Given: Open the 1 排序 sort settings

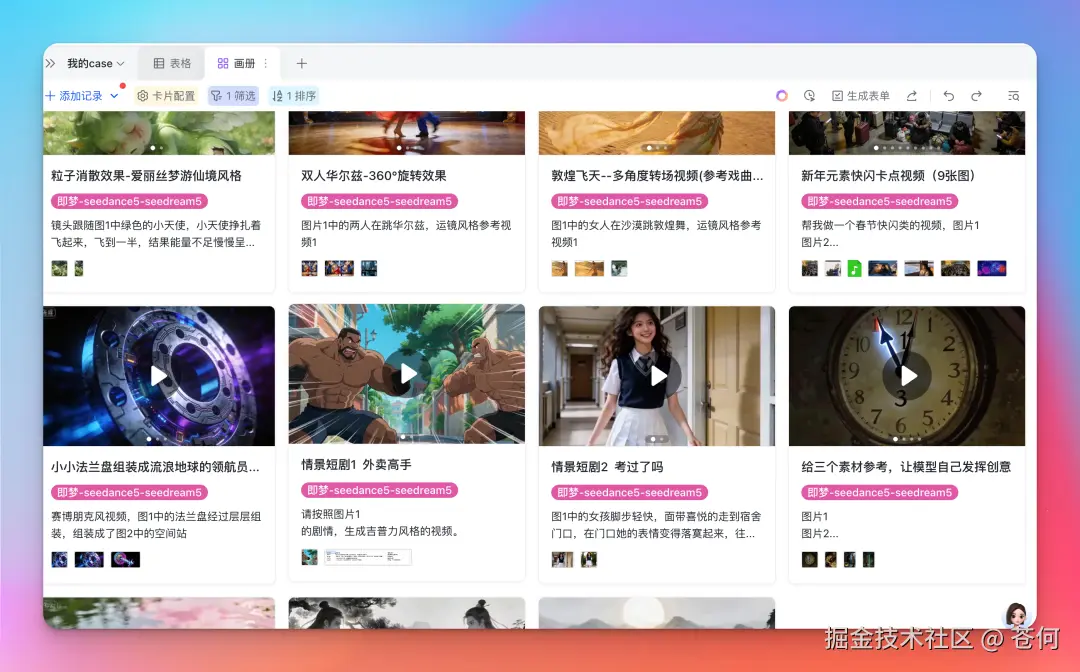Looking at the screenshot, I should click(x=294, y=96).
